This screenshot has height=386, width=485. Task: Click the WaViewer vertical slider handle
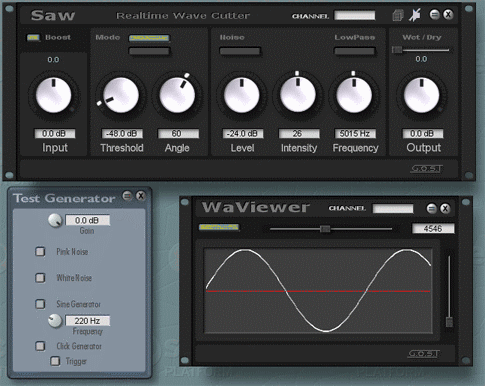coord(449,322)
